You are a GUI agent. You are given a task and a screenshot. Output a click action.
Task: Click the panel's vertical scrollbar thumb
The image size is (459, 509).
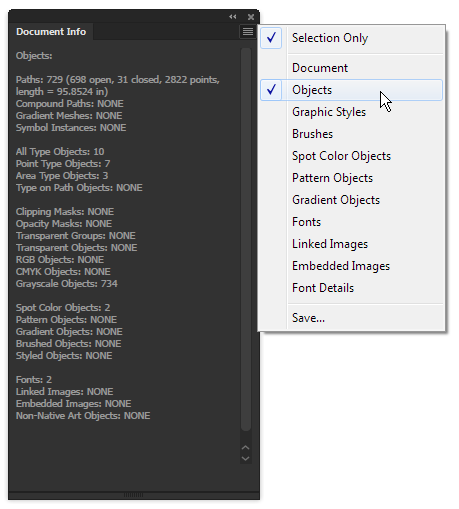click(x=246, y=239)
